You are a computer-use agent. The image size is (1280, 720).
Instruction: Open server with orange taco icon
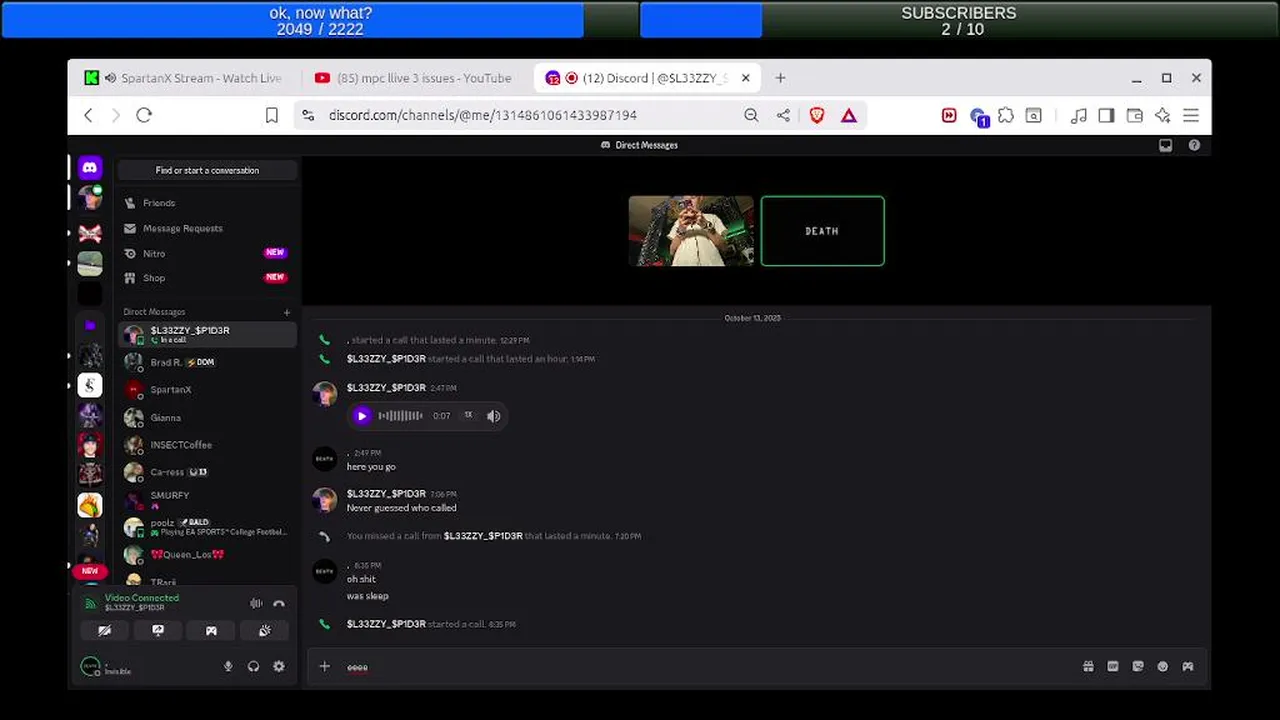pos(90,506)
